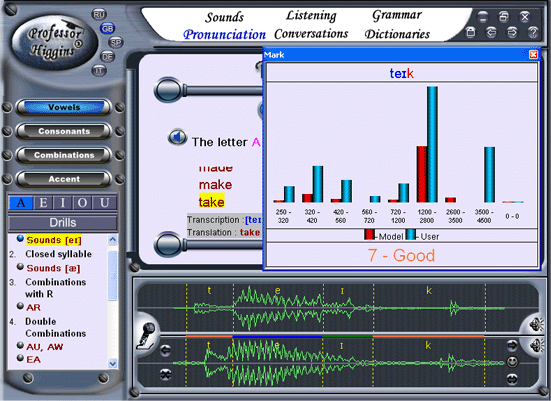This screenshot has width=551, height=401.
Task: Select the DE language button
Action: tap(107, 56)
